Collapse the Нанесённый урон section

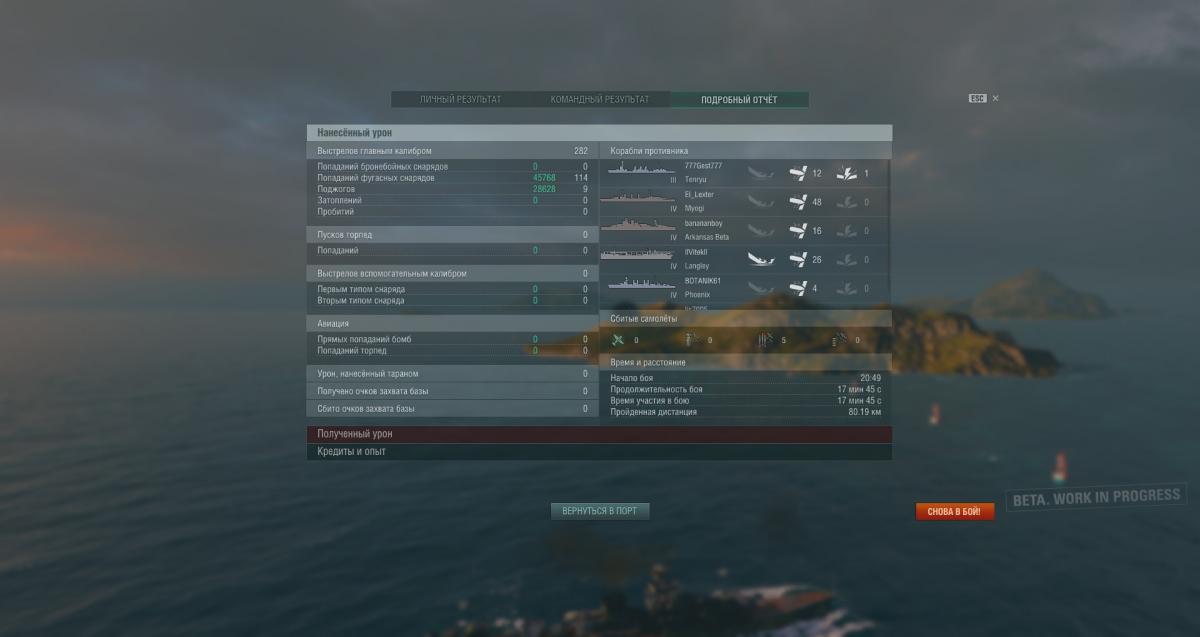coord(599,132)
